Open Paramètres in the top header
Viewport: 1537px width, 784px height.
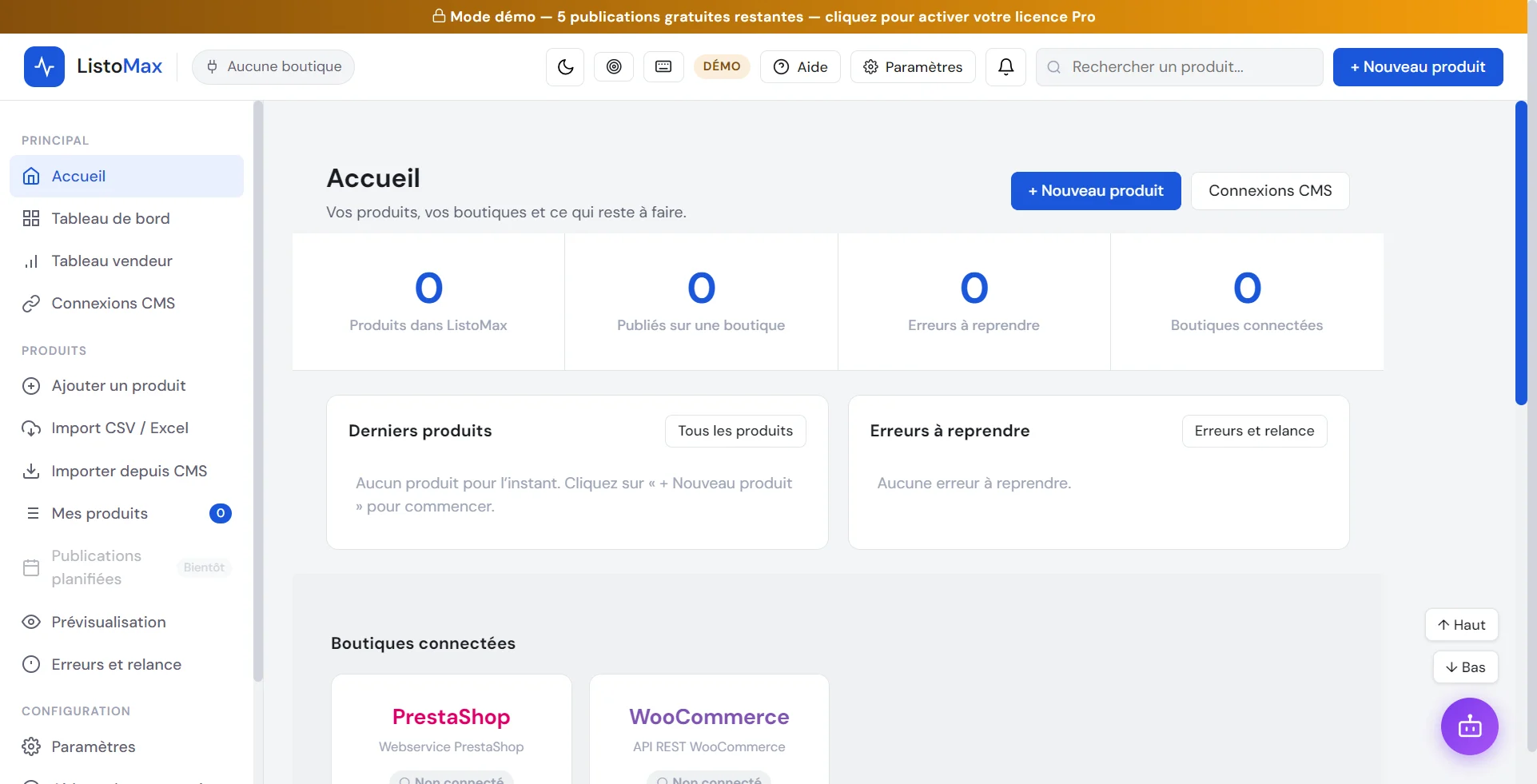pyautogui.click(x=913, y=67)
